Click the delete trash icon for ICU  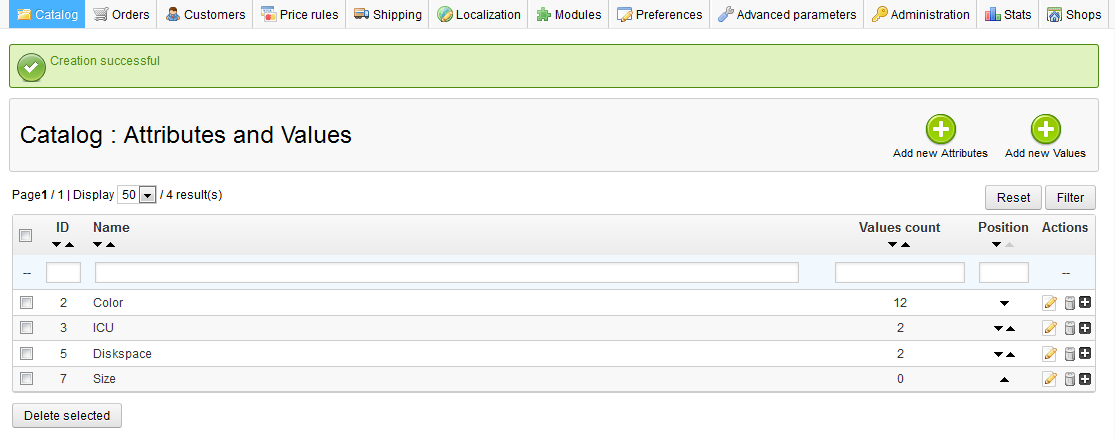click(x=1068, y=328)
